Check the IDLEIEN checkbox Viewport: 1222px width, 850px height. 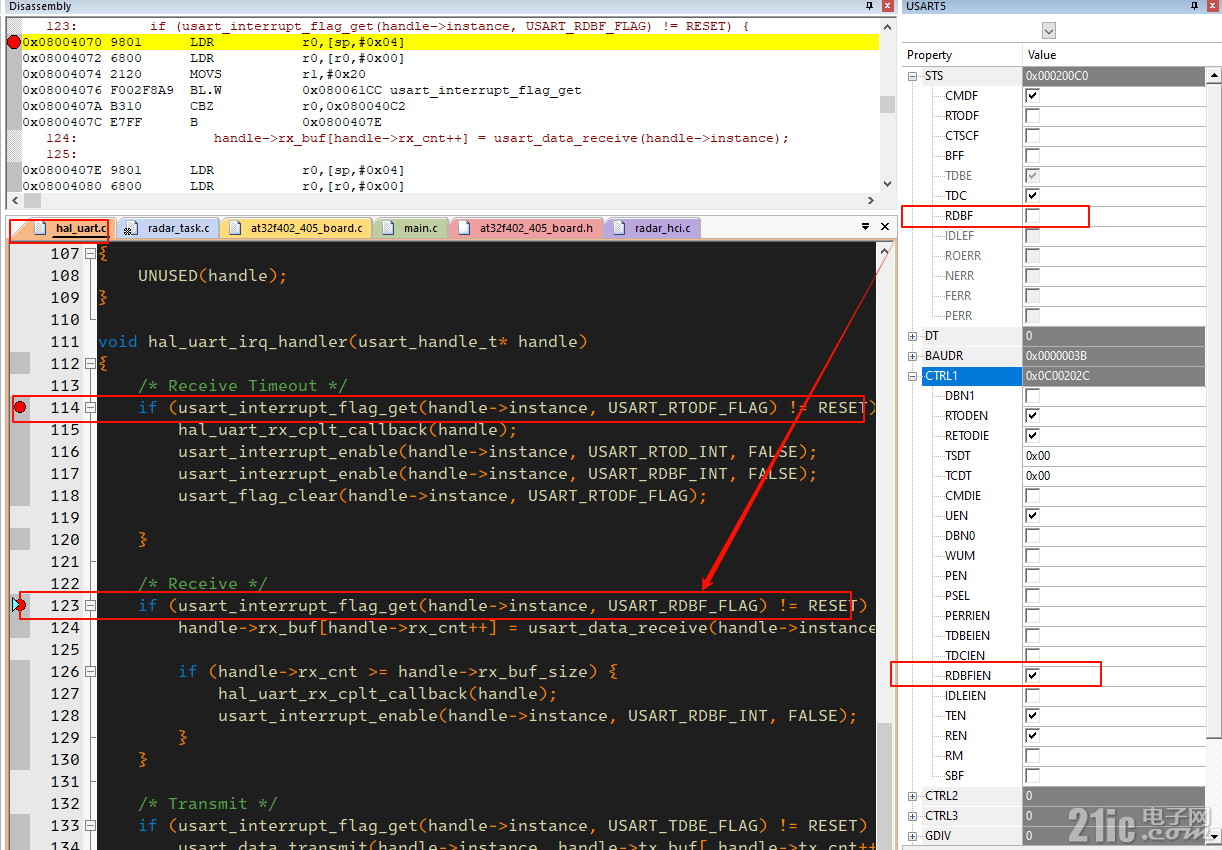tap(1033, 695)
